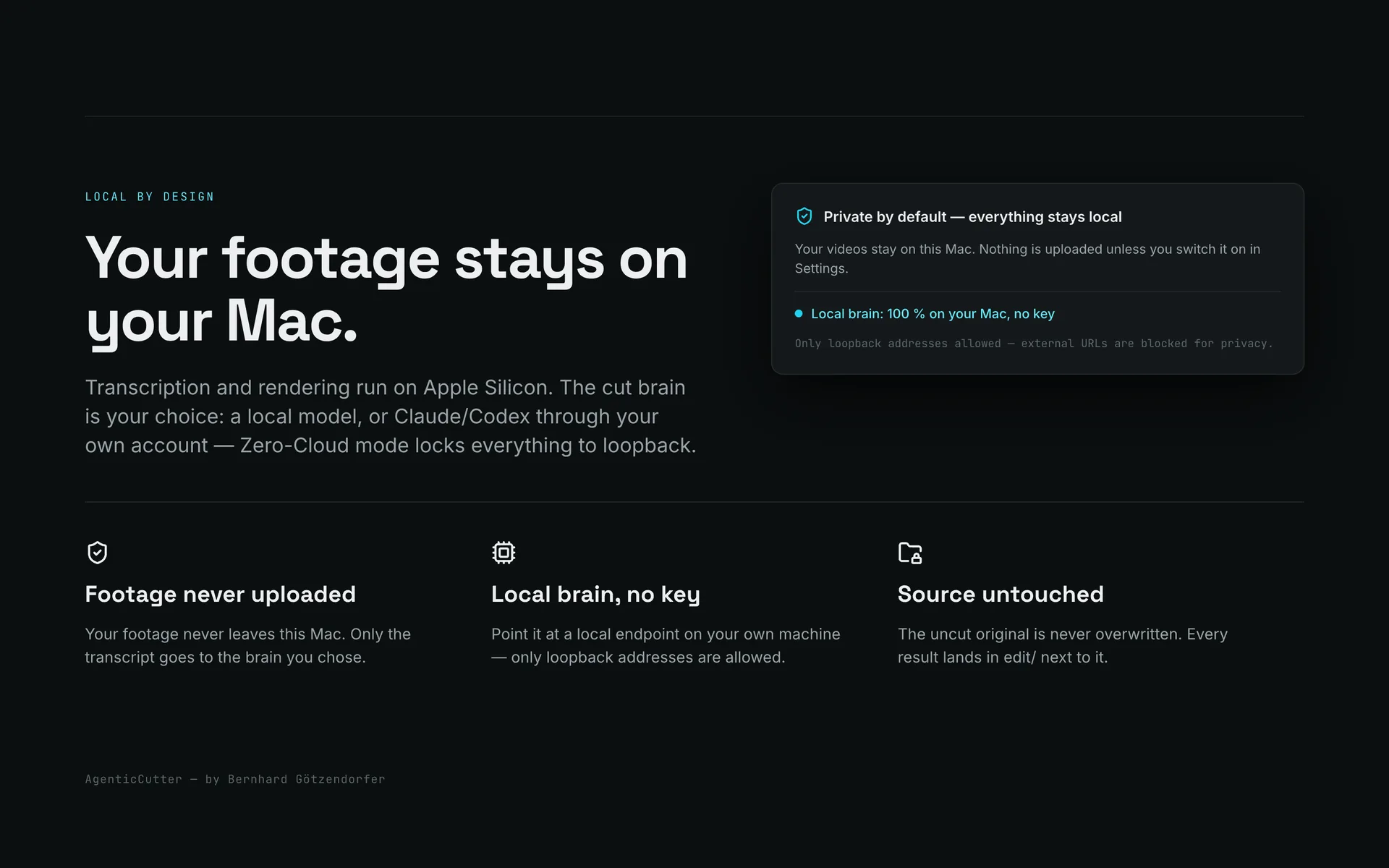Click the Private by default card title
Viewport: 1389px width, 868px height.
[x=972, y=217]
